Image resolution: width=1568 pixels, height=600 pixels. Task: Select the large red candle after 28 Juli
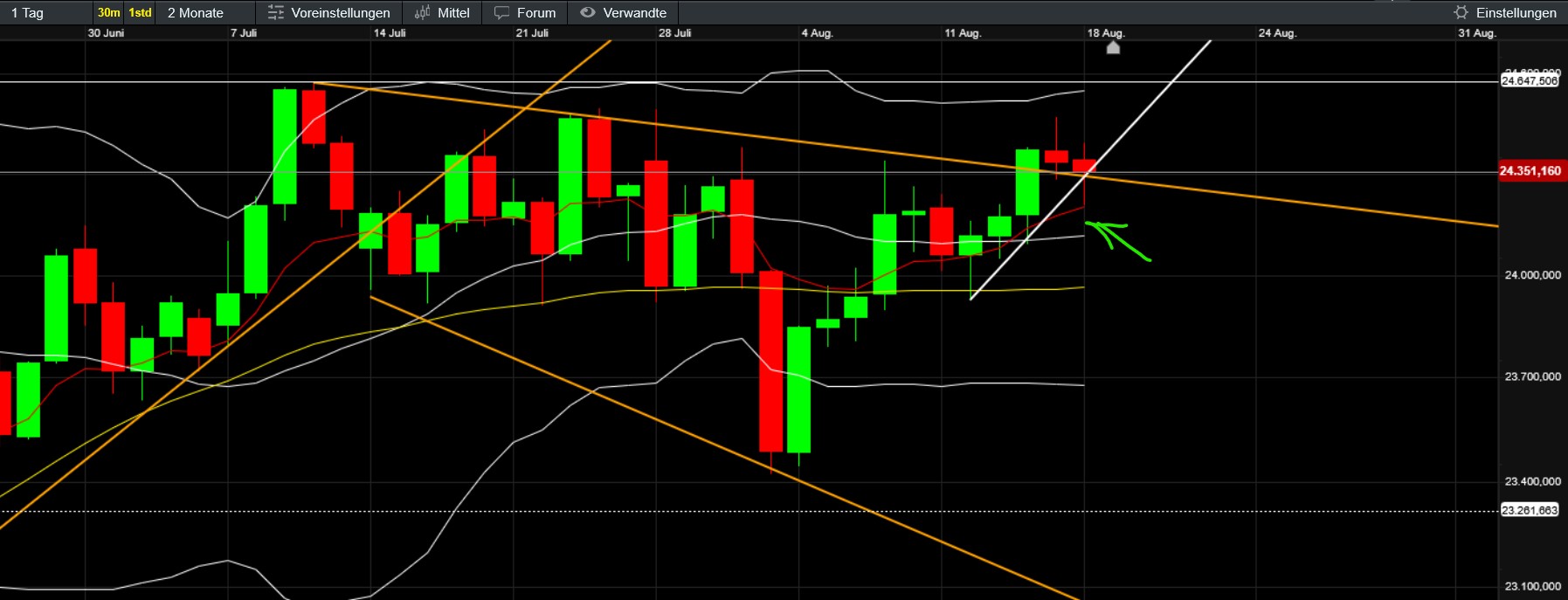771,361
